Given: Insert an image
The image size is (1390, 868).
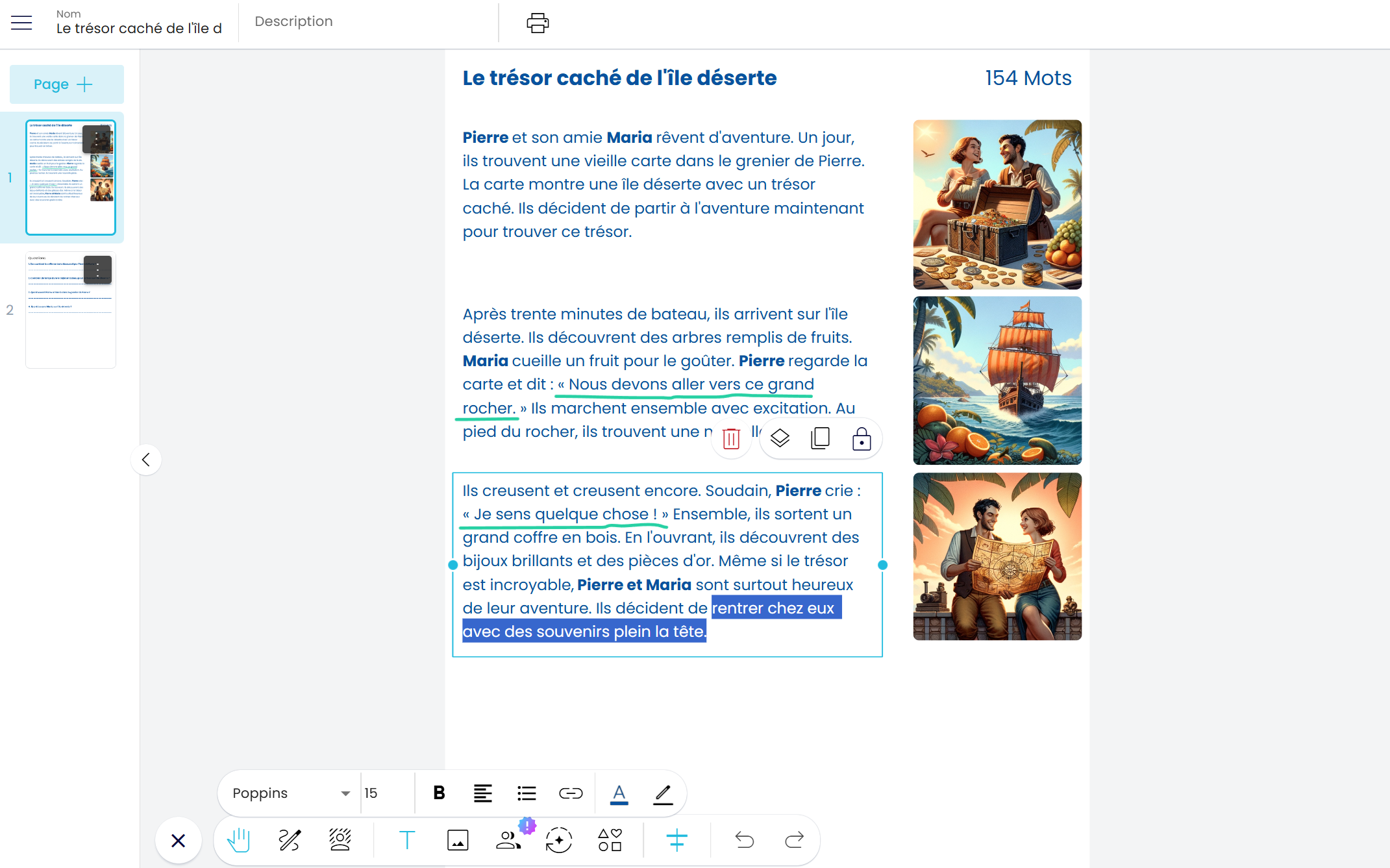Looking at the screenshot, I should [x=458, y=840].
